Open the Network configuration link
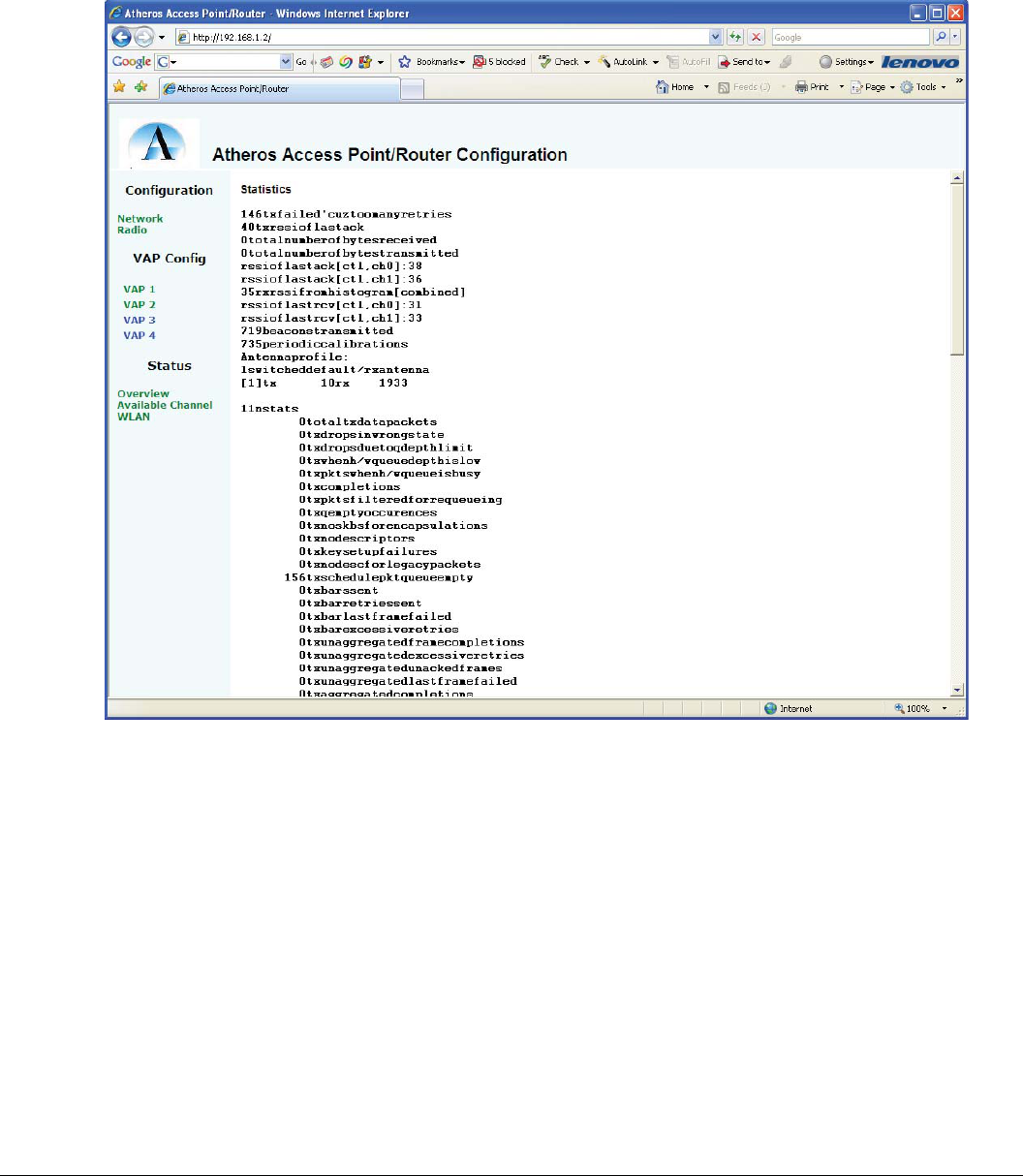Image resolution: width=1023 pixels, height=1176 pixels. pyautogui.click(x=139, y=219)
